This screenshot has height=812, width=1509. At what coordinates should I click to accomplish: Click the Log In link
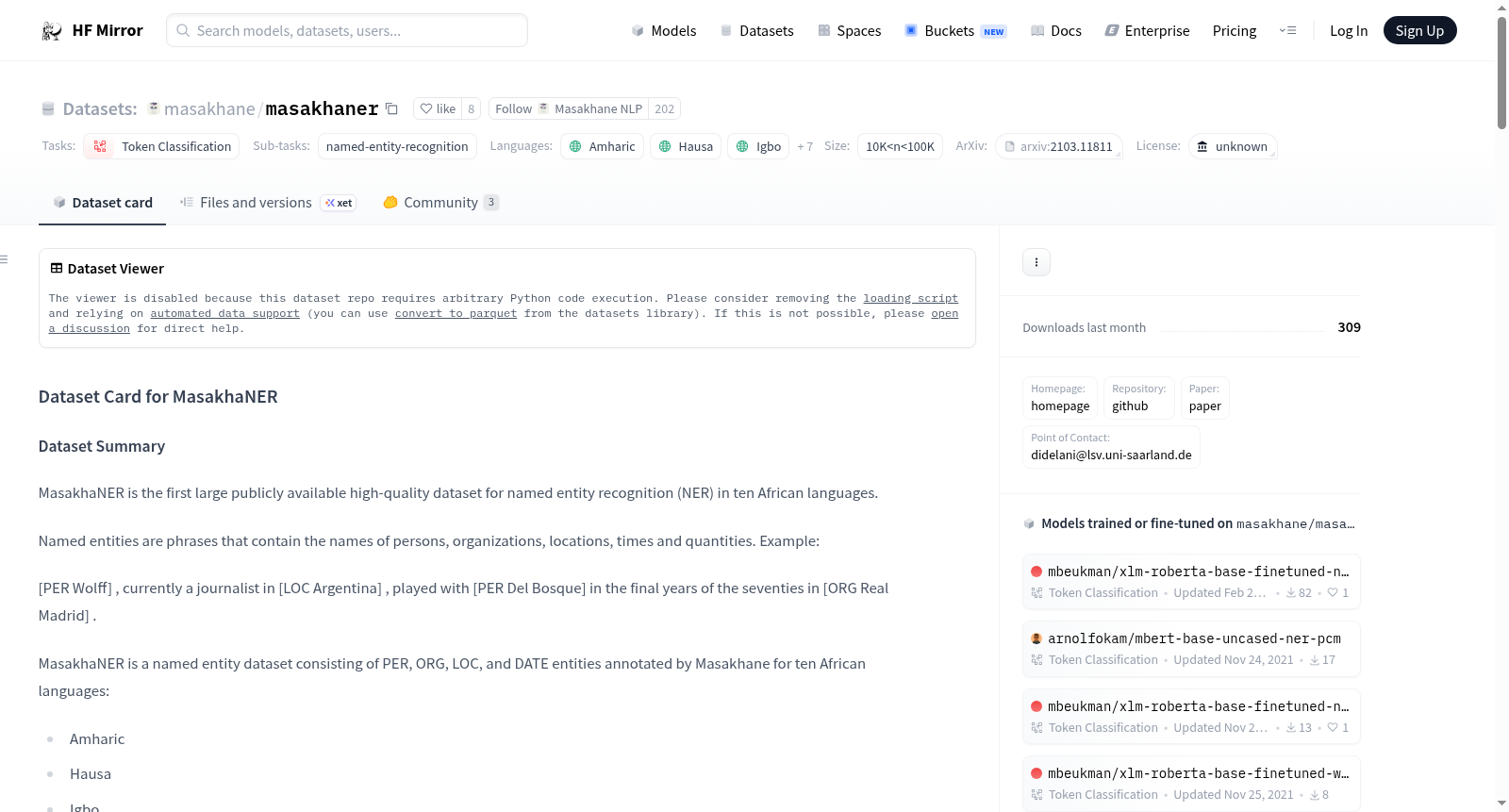pyautogui.click(x=1349, y=31)
